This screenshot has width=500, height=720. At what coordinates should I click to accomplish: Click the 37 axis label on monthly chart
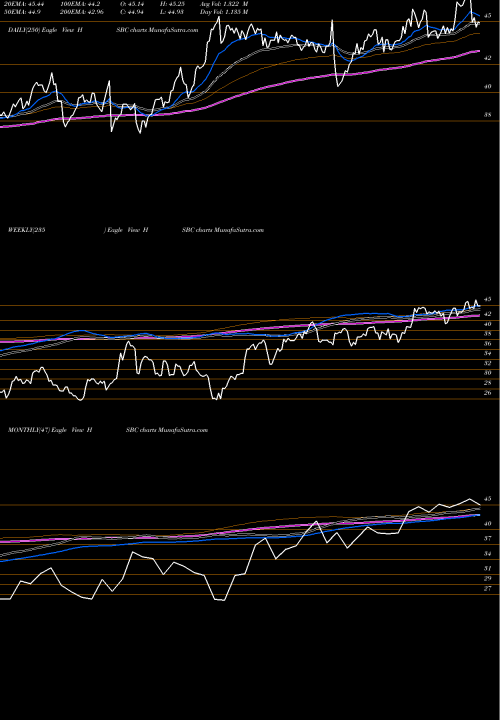click(x=488, y=539)
